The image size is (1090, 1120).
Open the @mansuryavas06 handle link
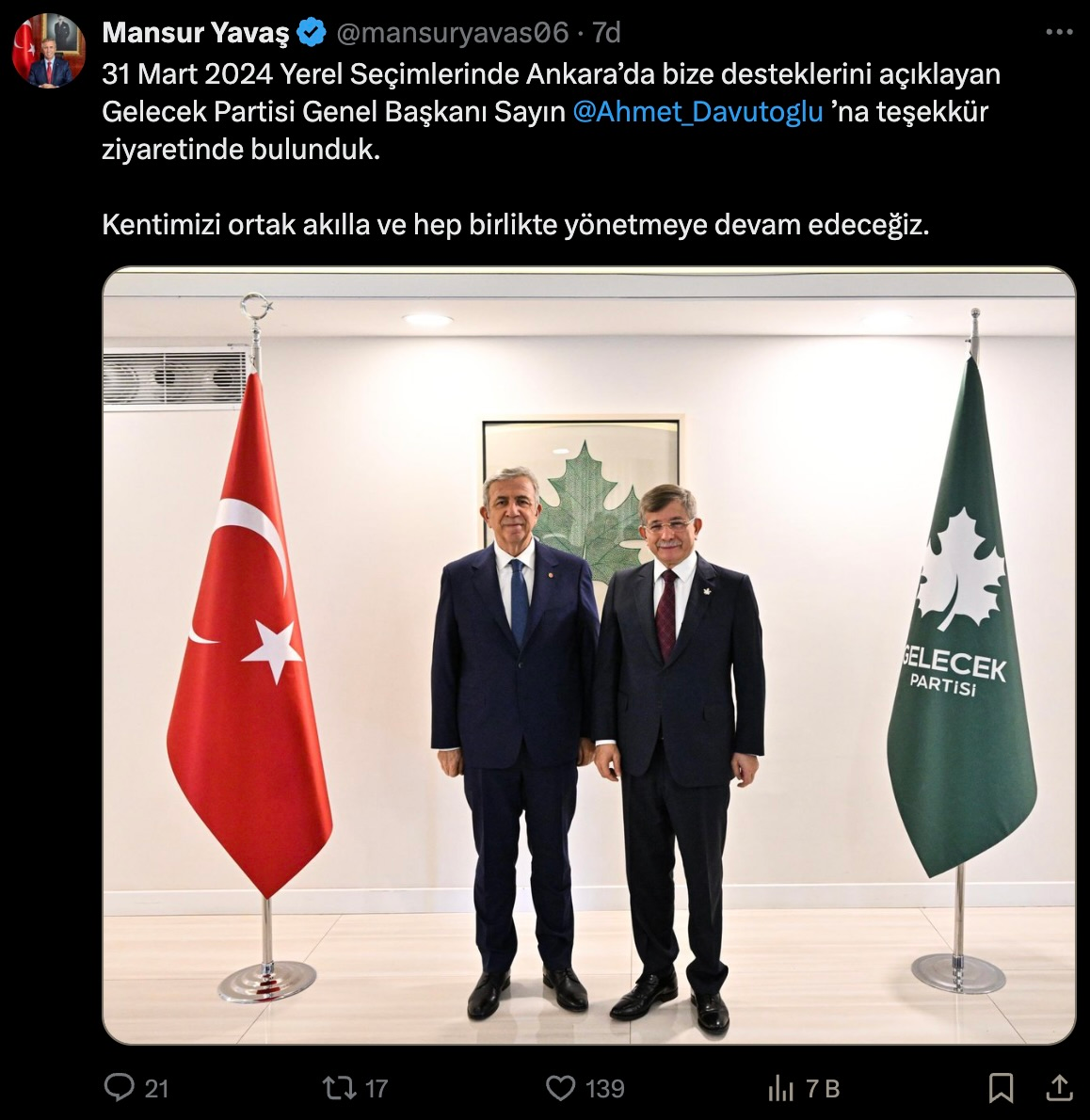point(452,33)
